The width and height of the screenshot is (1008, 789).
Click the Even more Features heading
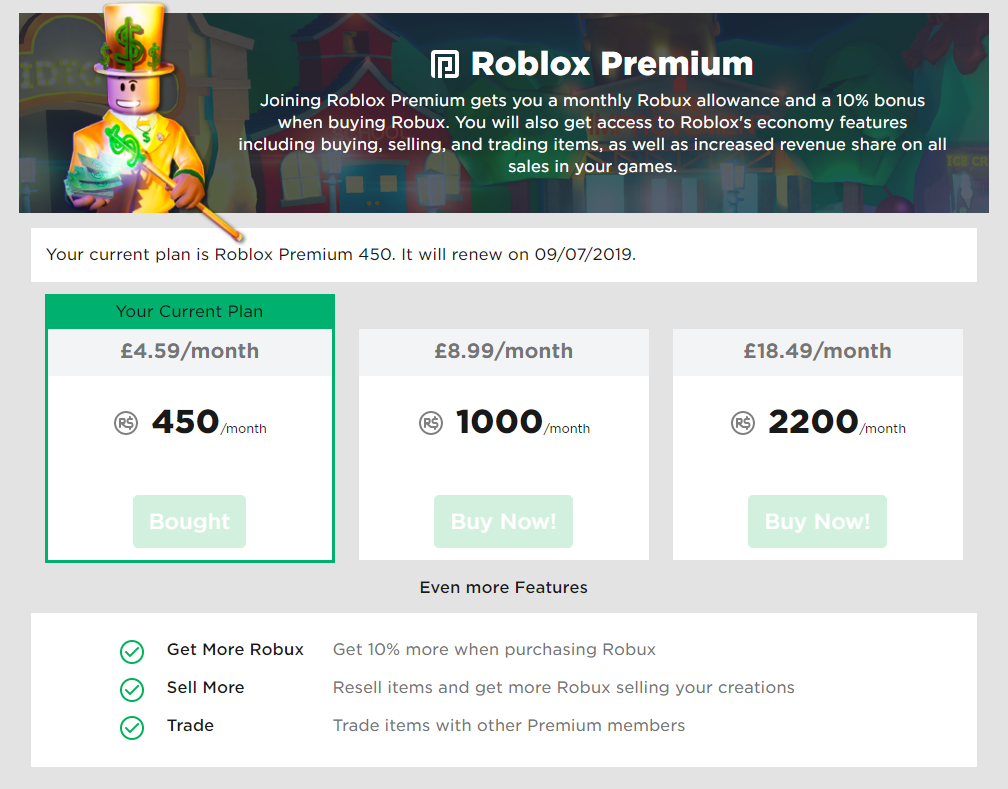(504, 588)
